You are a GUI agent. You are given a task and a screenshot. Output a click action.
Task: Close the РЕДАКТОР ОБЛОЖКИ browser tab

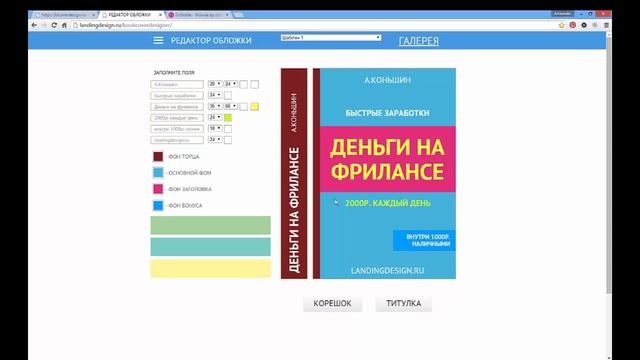coord(160,15)
